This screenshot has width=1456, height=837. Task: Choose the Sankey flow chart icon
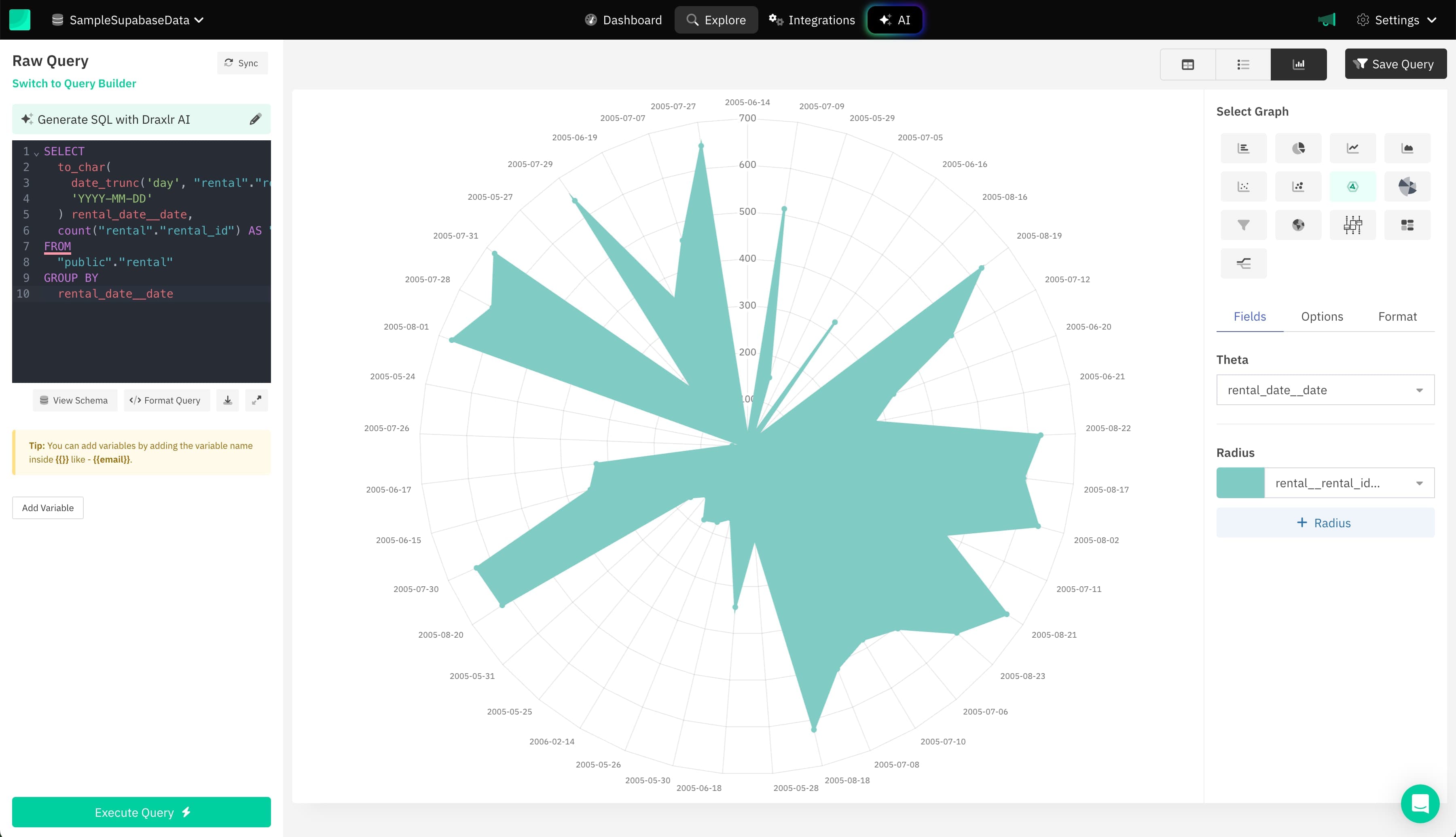[x=1243, y=263]
